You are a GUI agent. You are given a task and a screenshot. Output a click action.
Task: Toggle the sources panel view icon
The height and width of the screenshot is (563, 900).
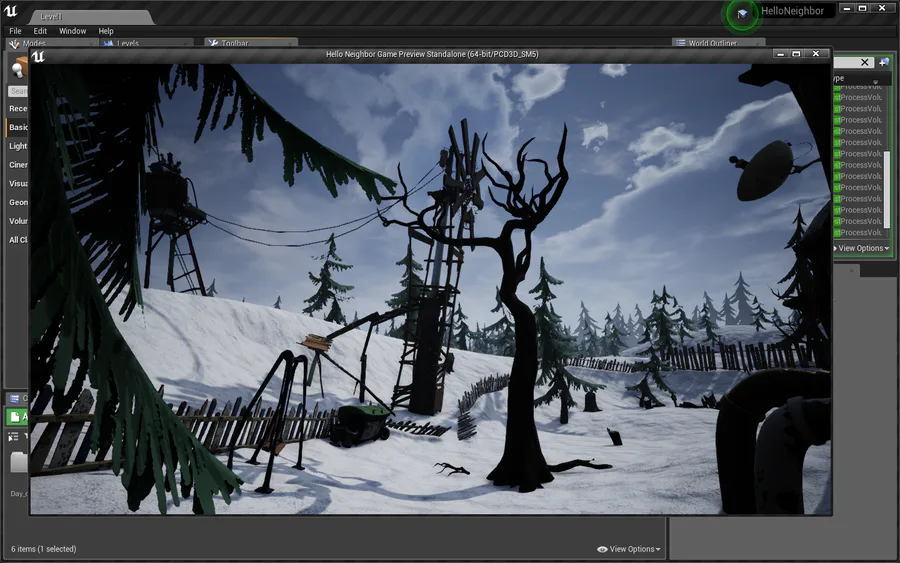13,437
